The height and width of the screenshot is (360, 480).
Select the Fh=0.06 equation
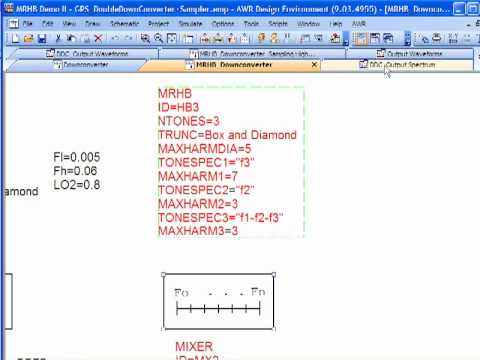[75, 171]
